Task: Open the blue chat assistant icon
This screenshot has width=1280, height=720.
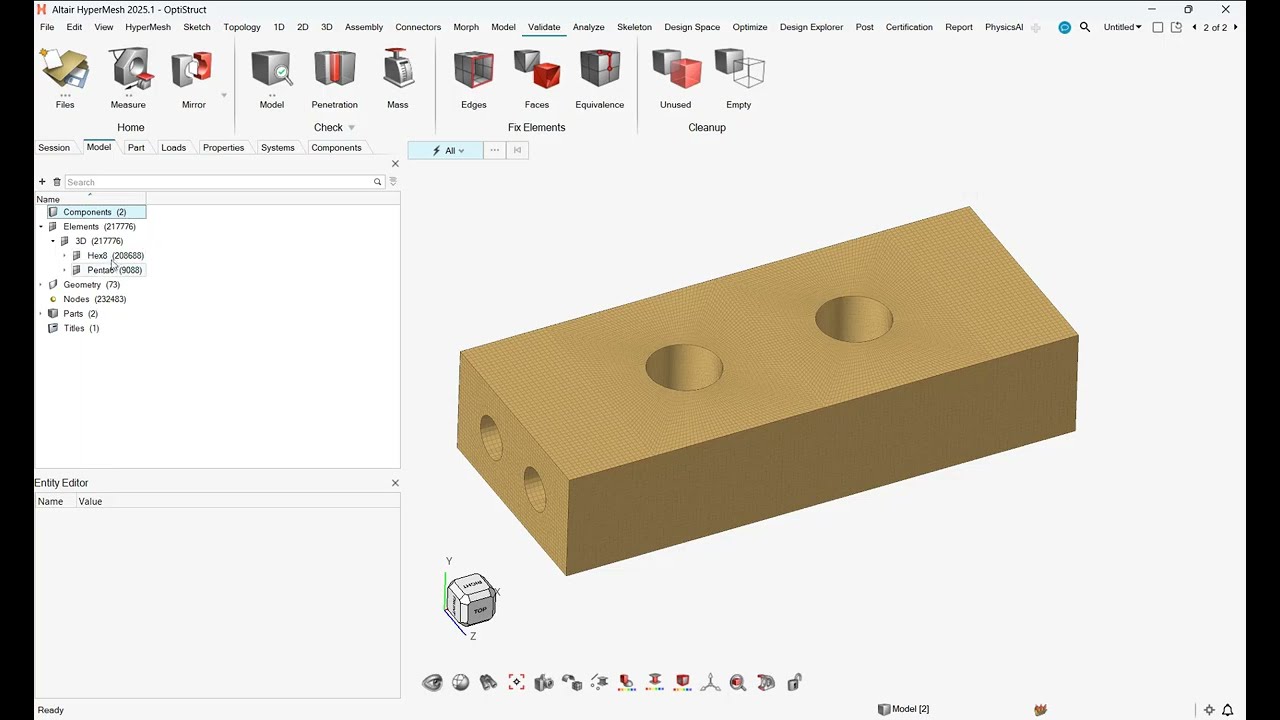Action: point(1064,27)
